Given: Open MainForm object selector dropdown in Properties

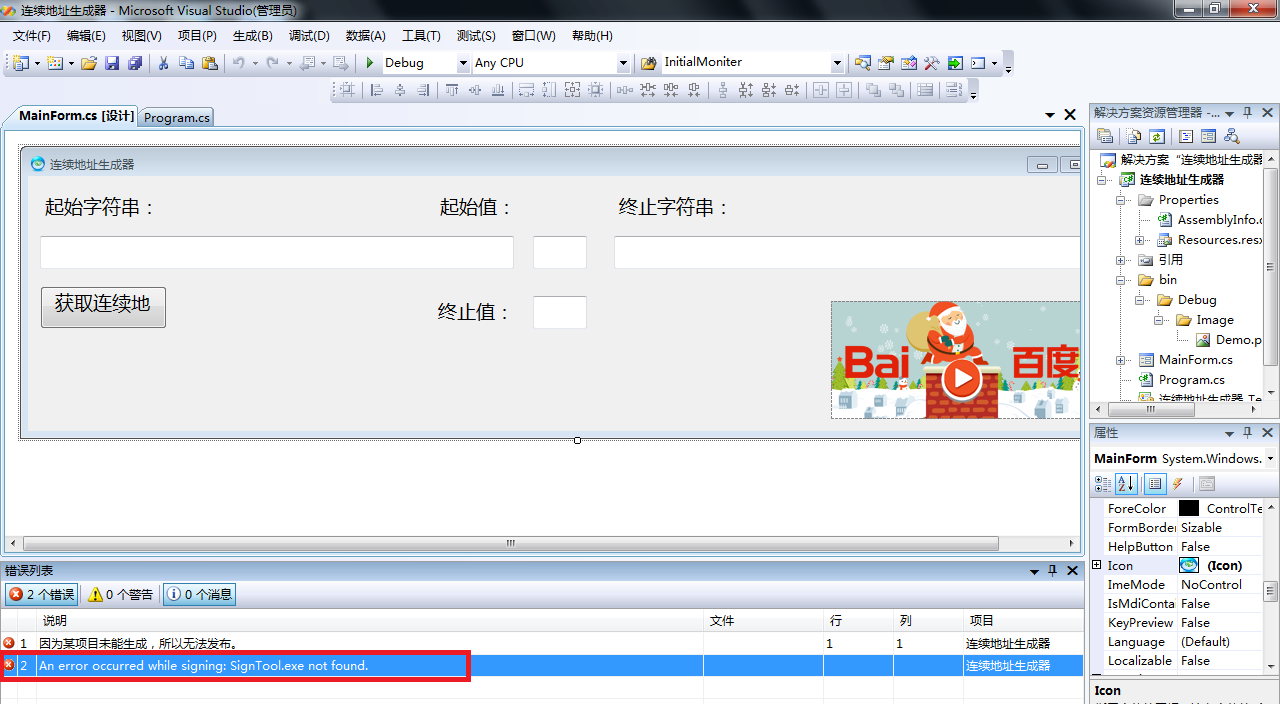Looking at the screenshot, I should click(1271, 458).
